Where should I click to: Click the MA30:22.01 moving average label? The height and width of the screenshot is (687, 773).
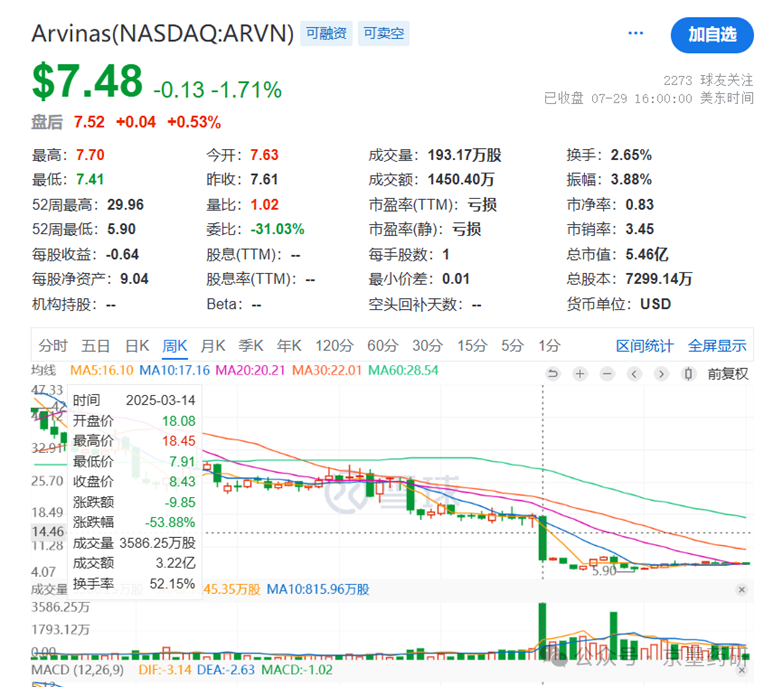327,370
